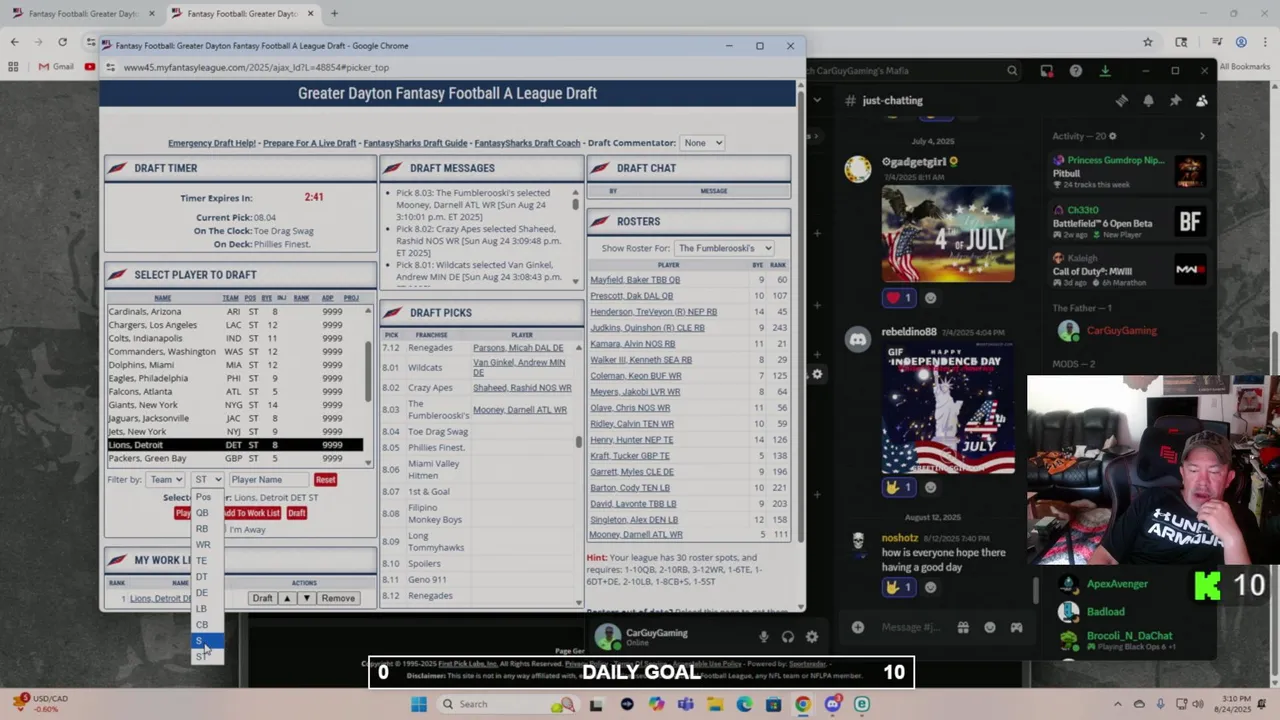Open Emergency Draft Help link
This screenshot has width=1280, height=720.
(212, 143)
